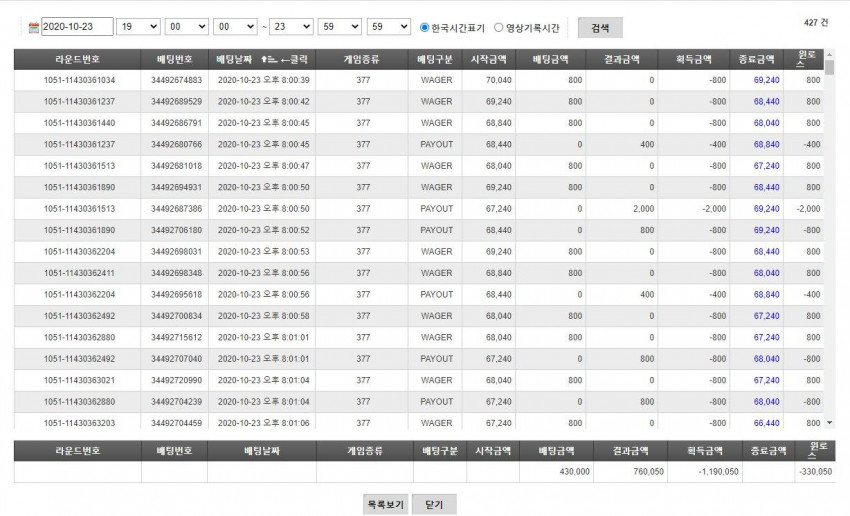Click result amount 2,000 in PAYOUT row
This screenshot has width=850, height=516.
click(643, 209)
